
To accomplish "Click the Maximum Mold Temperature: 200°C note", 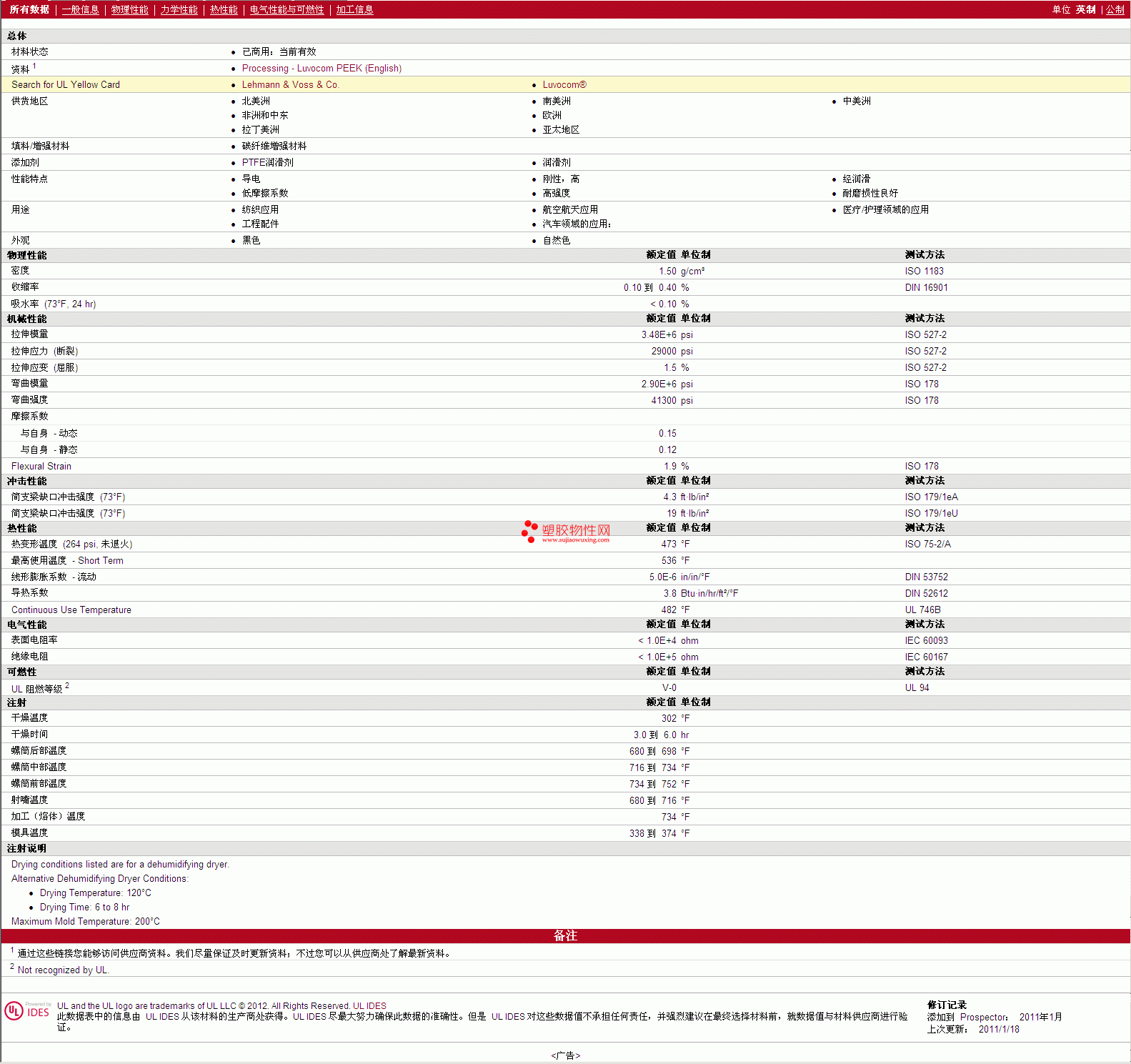I will coord(86,922).
